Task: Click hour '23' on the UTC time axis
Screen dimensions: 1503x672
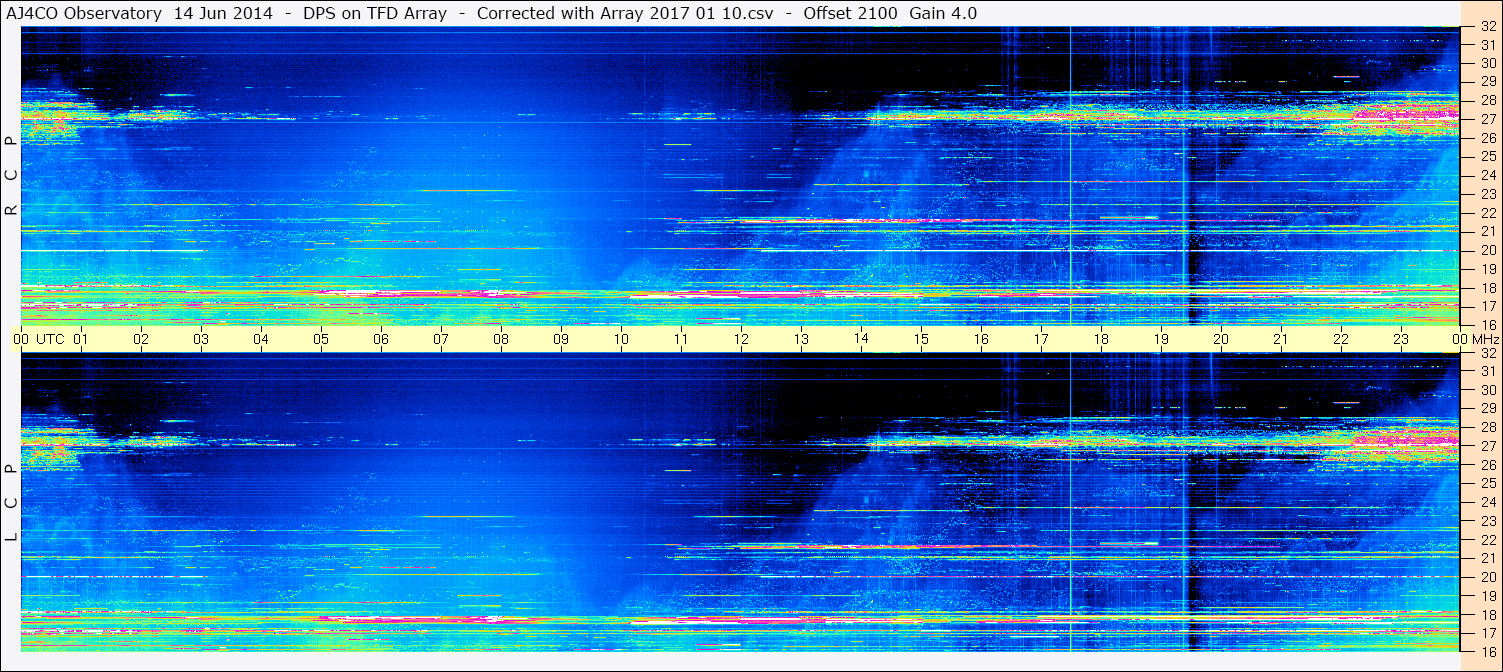Action: click(x=1401, y=339)
